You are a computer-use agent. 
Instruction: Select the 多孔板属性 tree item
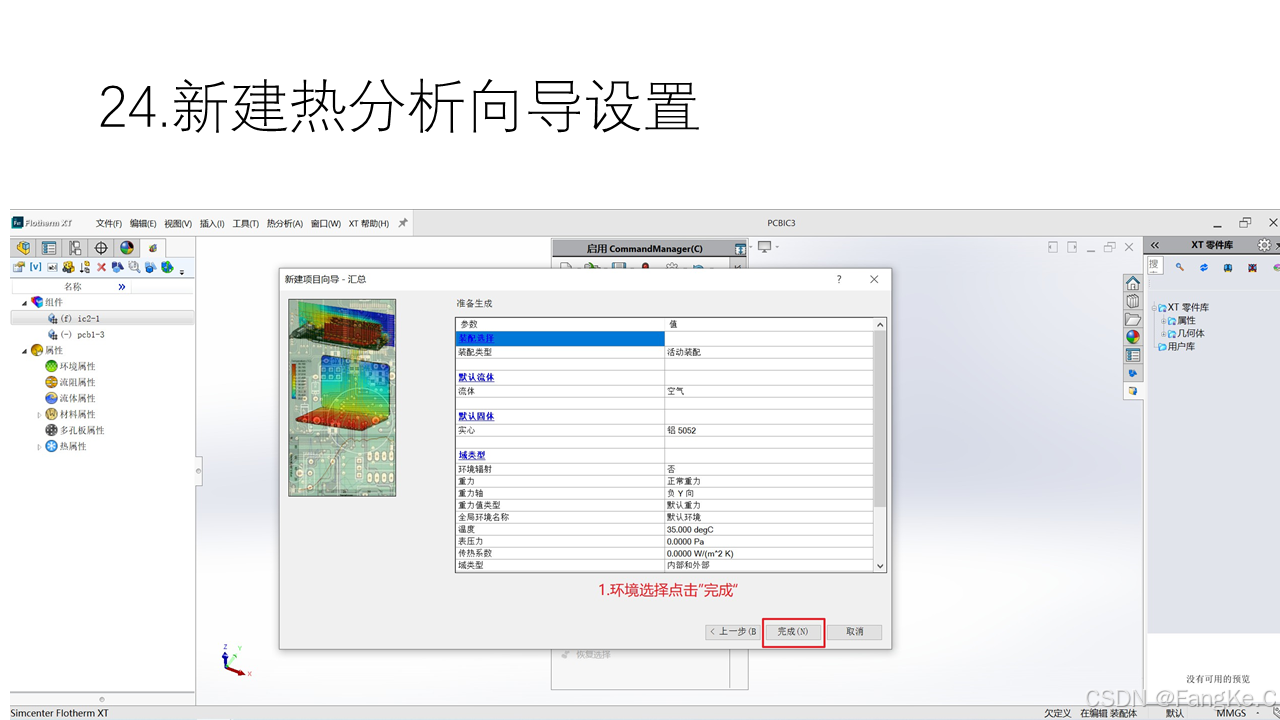74,430
